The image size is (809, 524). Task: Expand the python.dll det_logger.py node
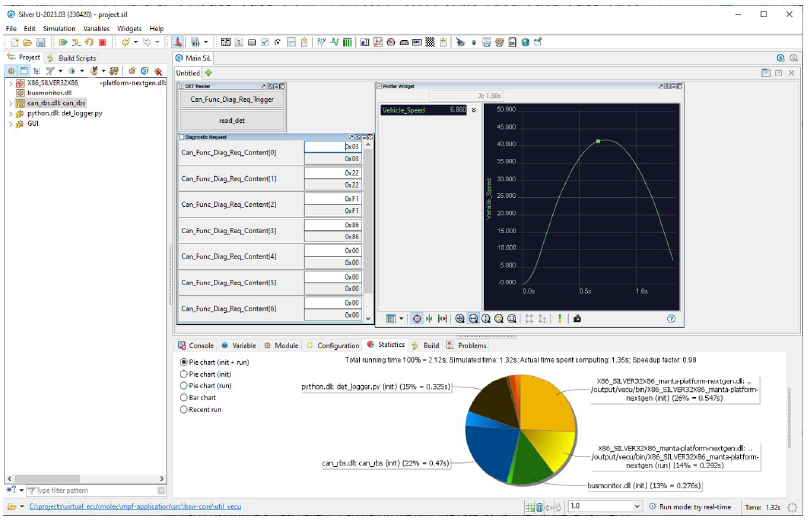coord(10,113)
